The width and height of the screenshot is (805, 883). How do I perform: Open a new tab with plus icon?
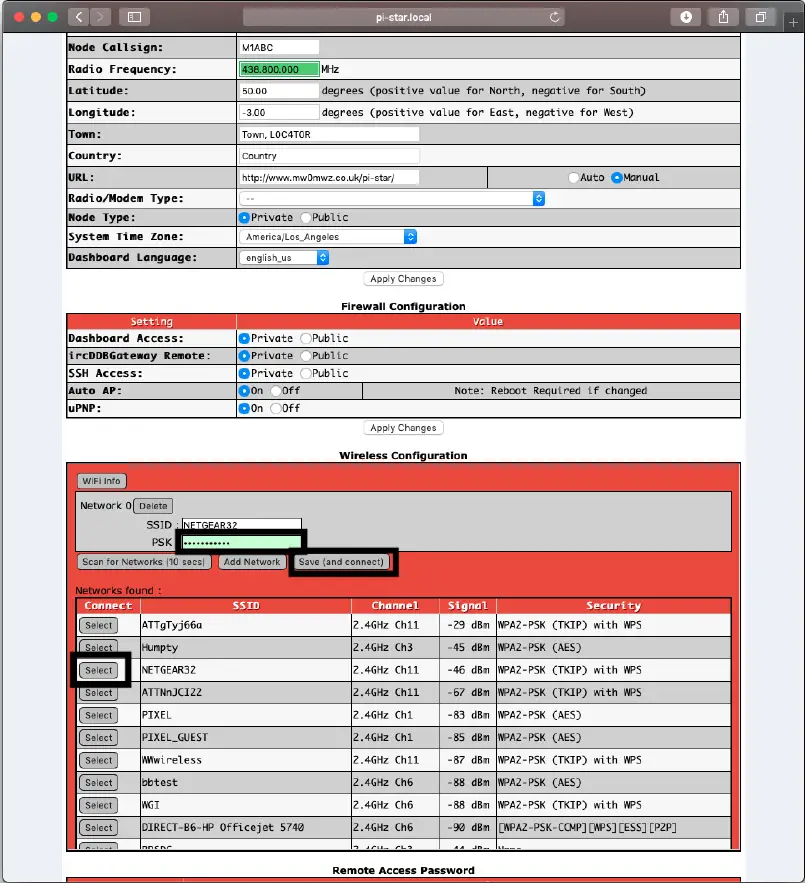[793, 23]
